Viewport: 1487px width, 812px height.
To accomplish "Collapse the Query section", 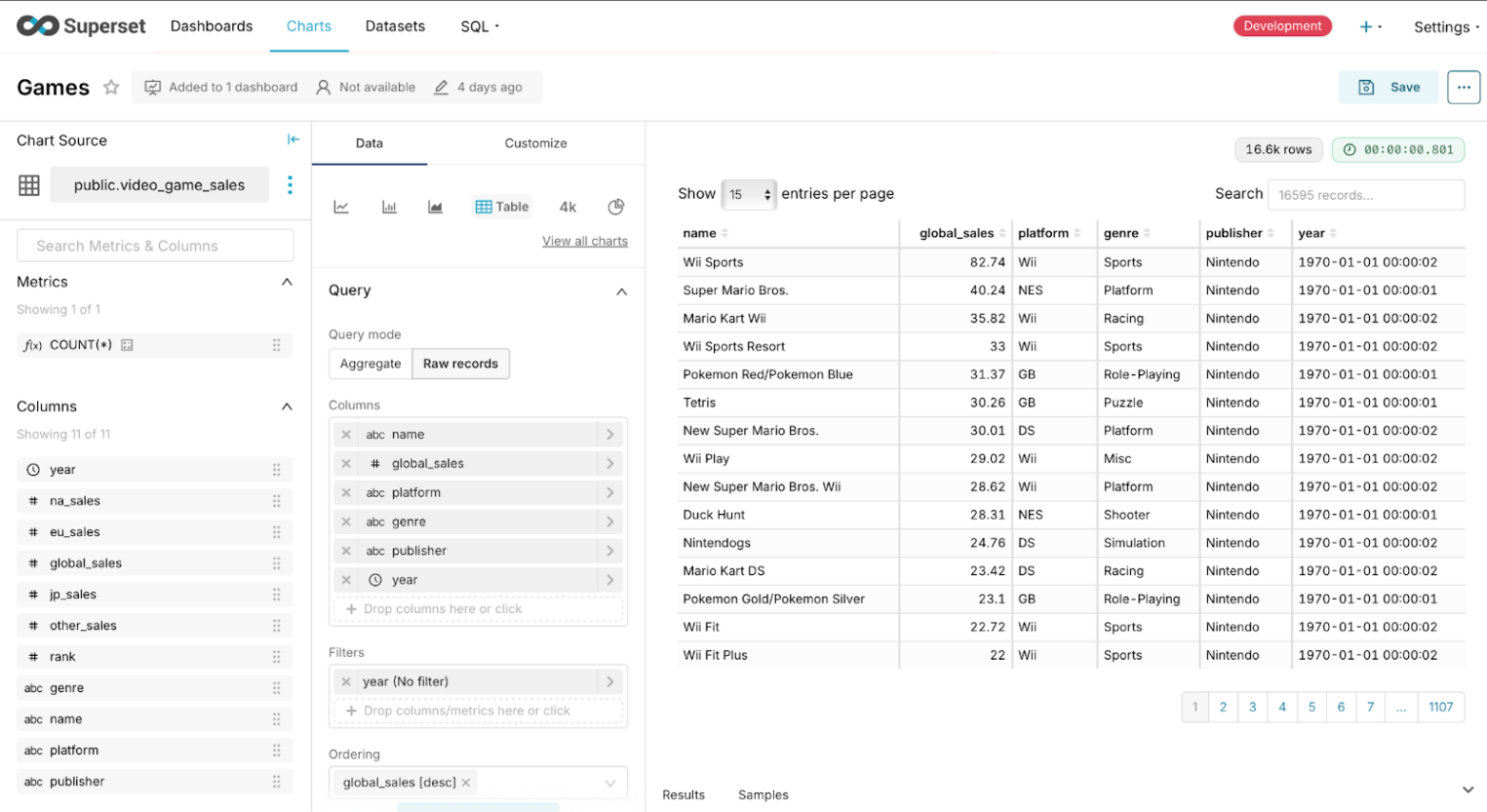I will pos(621,291).
